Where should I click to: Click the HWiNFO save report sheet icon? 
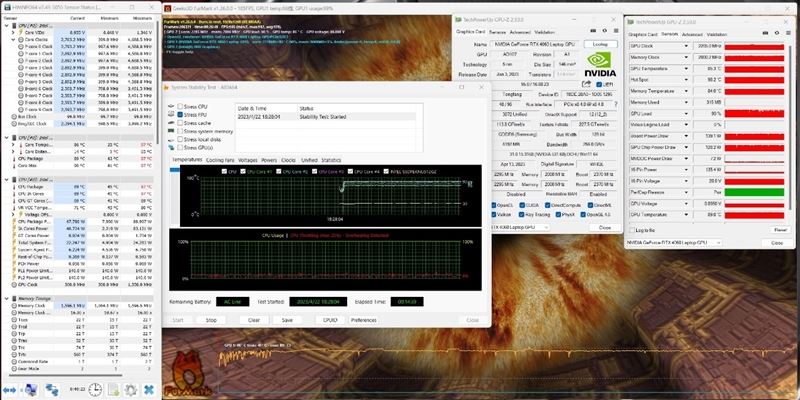(113, 390)
